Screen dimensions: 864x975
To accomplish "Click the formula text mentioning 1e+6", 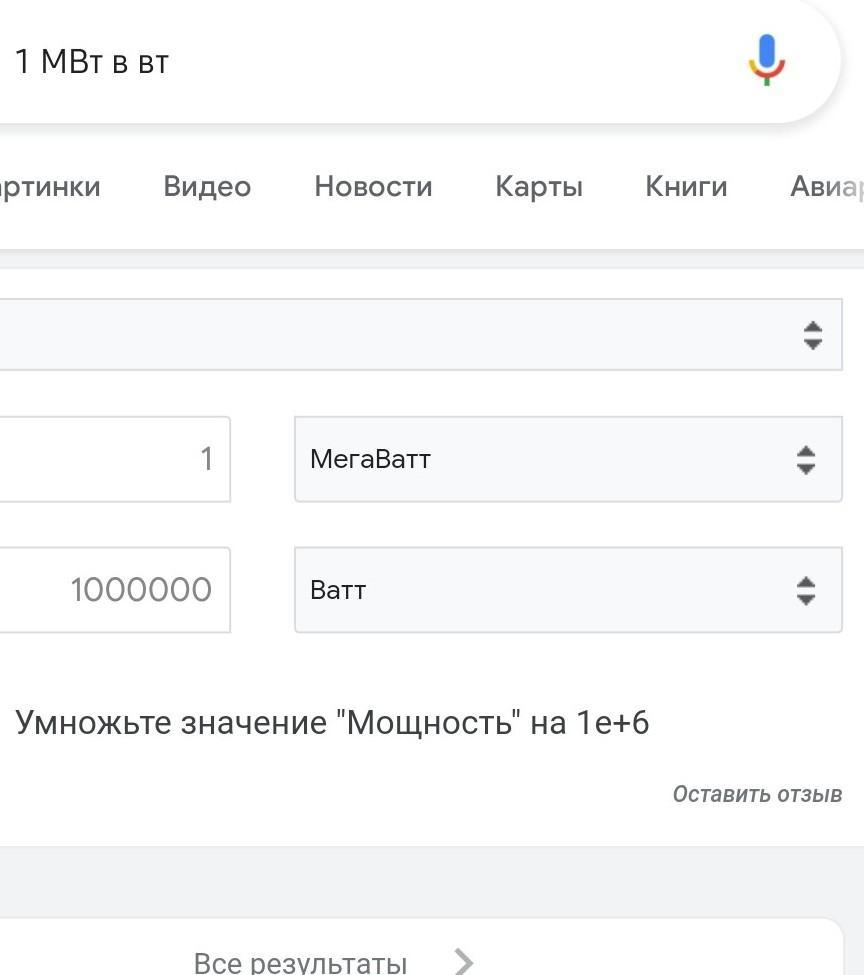I will (x=332, y=723).
